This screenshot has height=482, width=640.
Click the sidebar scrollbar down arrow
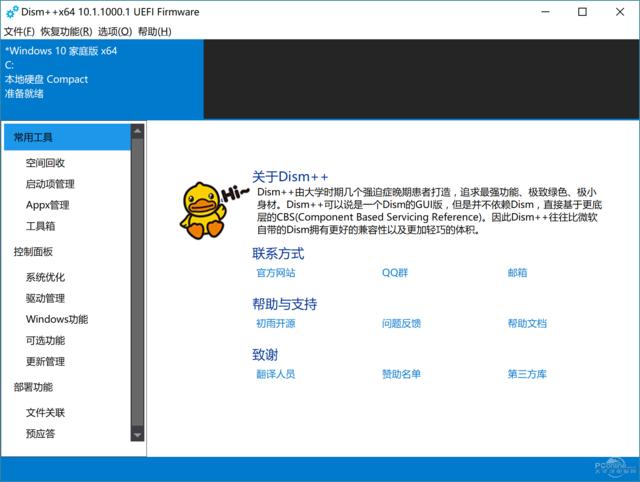tap(137, 435)
